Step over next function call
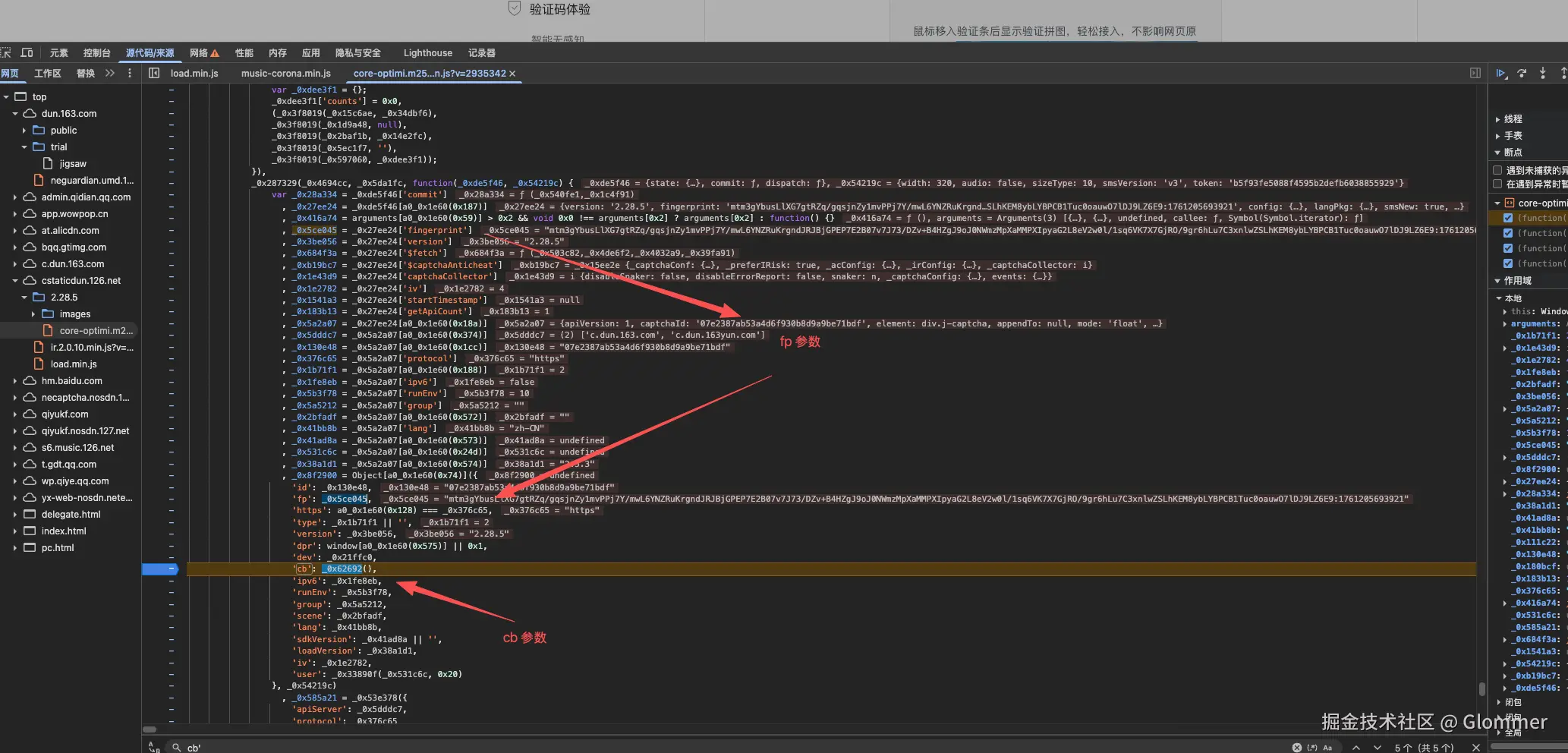This screenshot has width=1568, height=753. (1522, 73)
